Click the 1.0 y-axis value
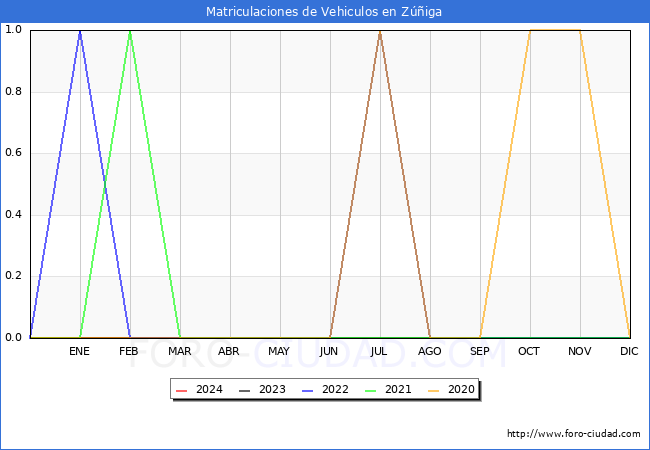Image resolution: width=650 pixels, height=450 pixels. point(13,29)
